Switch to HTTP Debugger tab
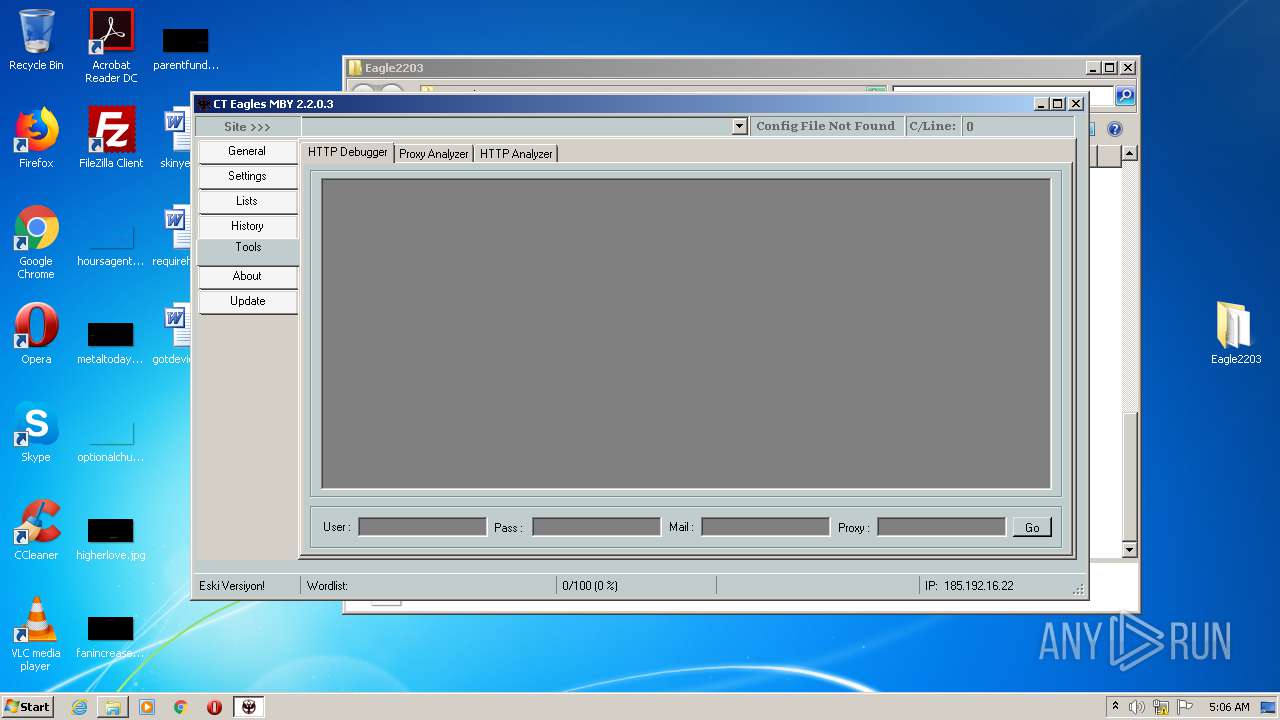The height and width of the screenshot is (720, 1280). 347,152
